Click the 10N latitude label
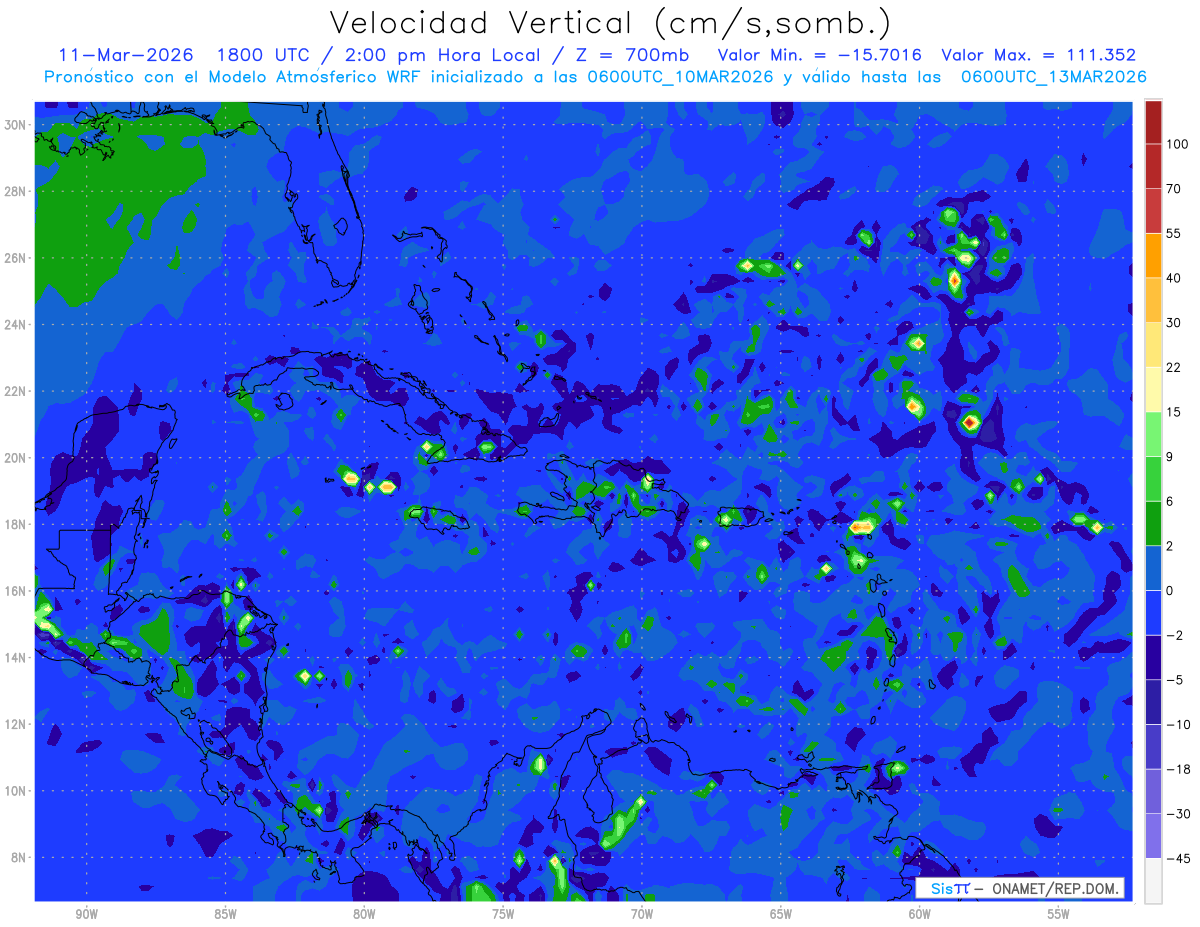 [x=17, y=791]
